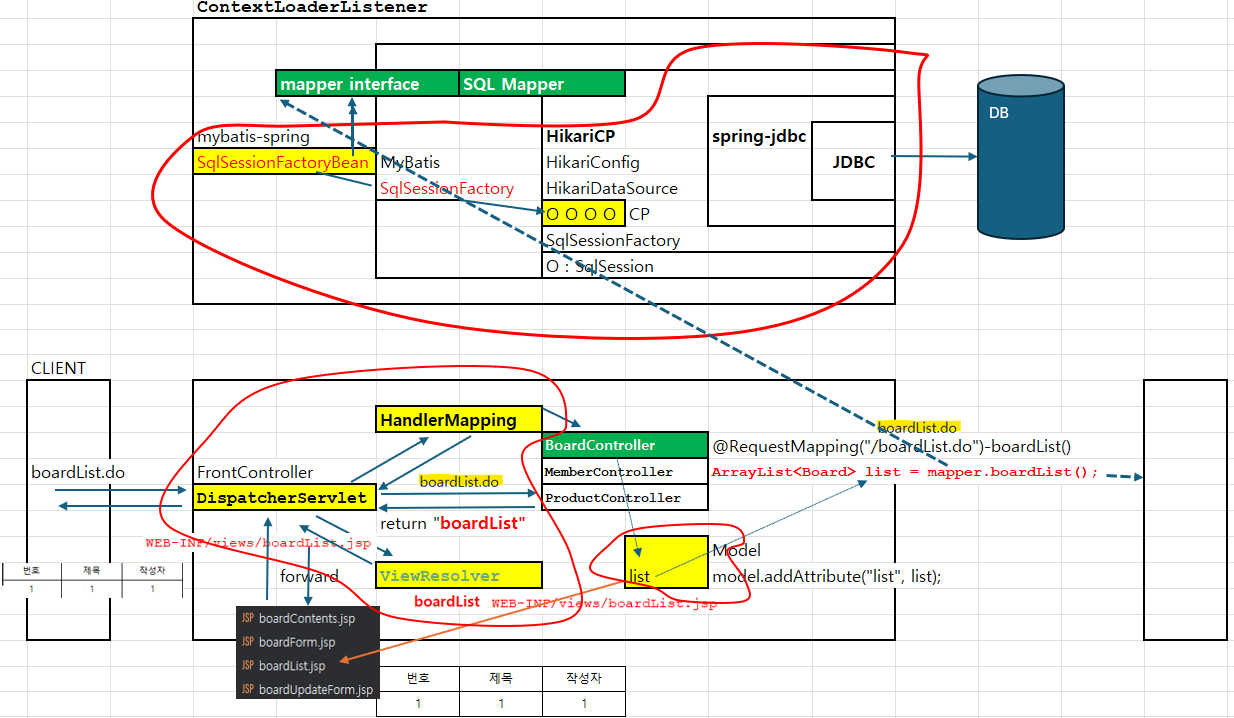Click the forward label
The width and height of the screenshot is (1234, 718).
(309, 576)
